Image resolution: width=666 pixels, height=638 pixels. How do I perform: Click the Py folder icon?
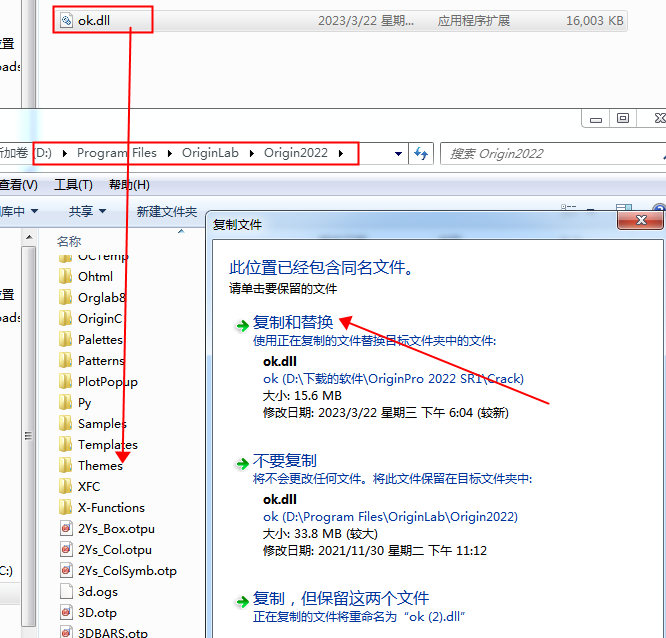click(65, 402)
